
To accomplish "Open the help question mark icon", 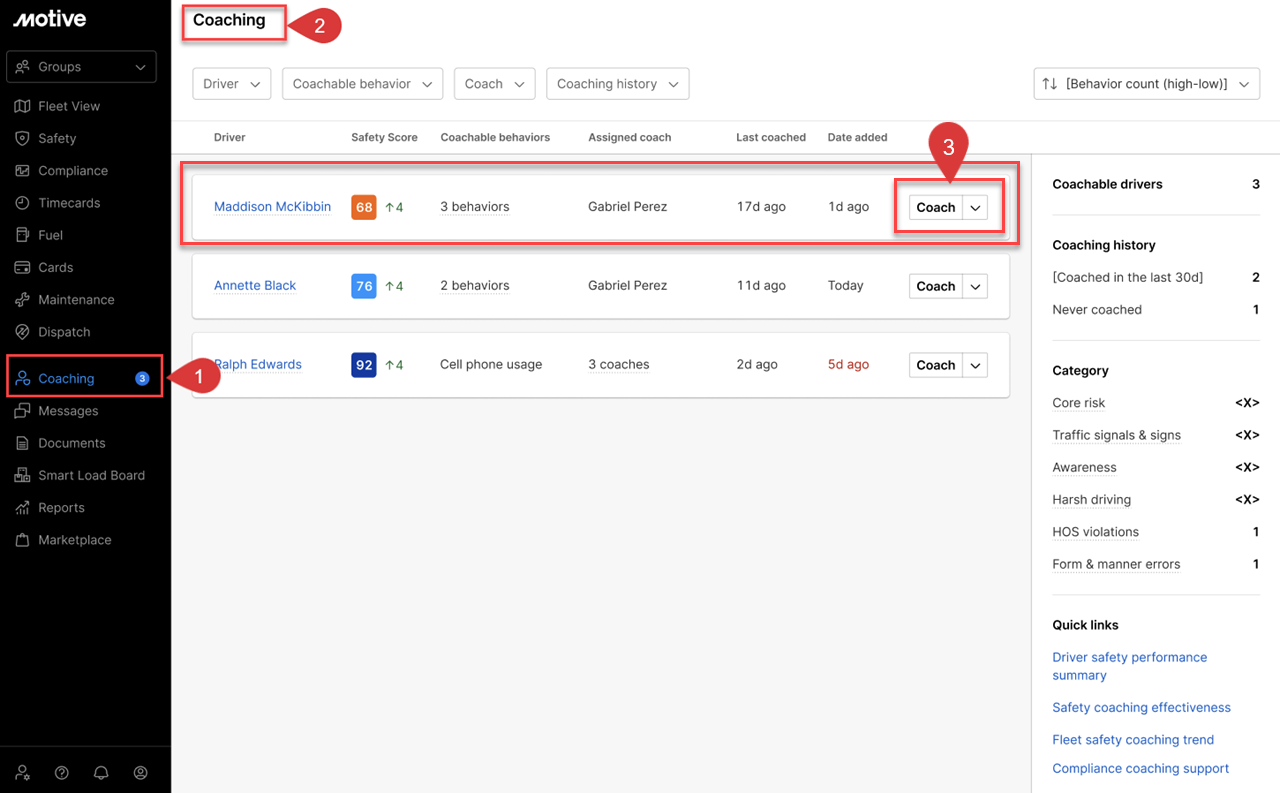I will [x=62, y=773].
